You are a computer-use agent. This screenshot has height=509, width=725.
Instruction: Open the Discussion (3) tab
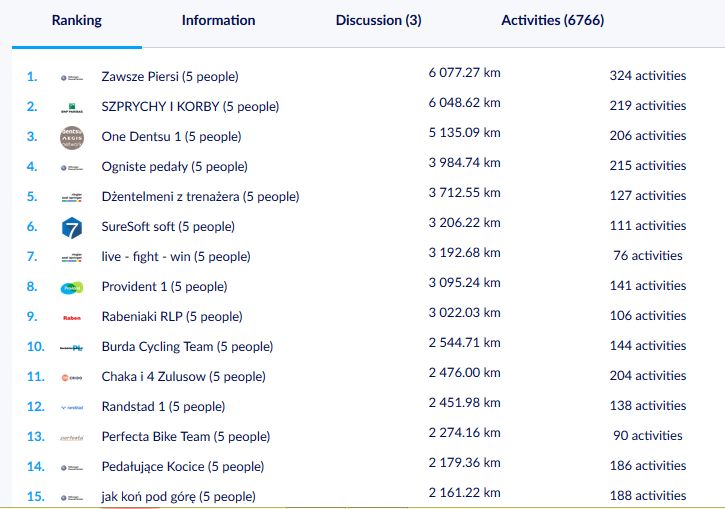click(x=378, y=20)
